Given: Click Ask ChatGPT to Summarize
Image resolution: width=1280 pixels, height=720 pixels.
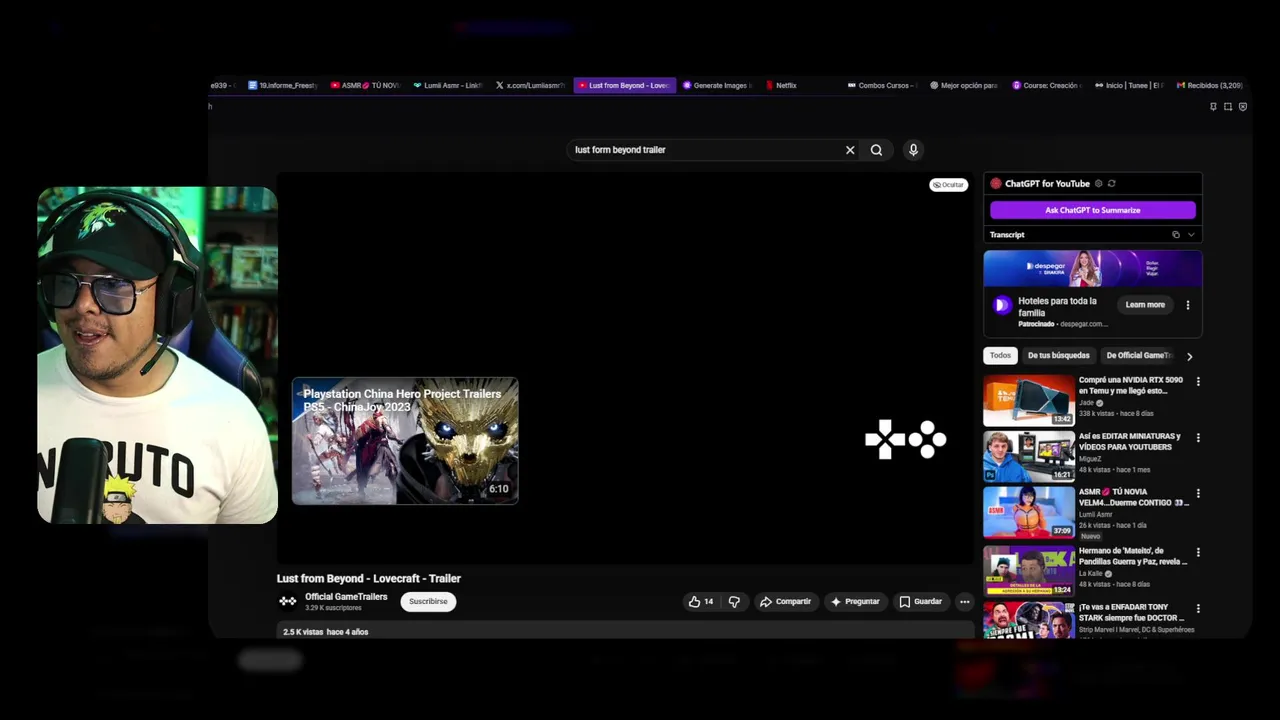Looking at the screenshot, I should pyautogui.click(x=1093, y=210).
